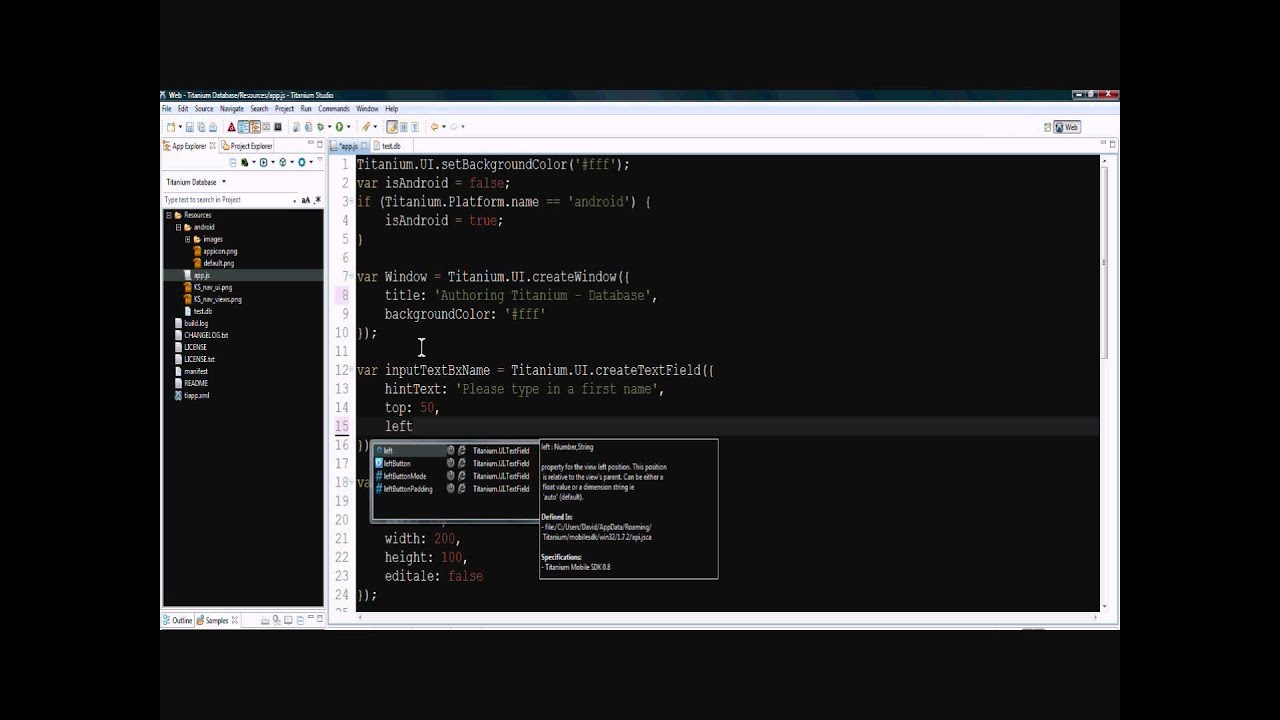Open the Window menu
The image size is (1280, 720).
point(367,108)
